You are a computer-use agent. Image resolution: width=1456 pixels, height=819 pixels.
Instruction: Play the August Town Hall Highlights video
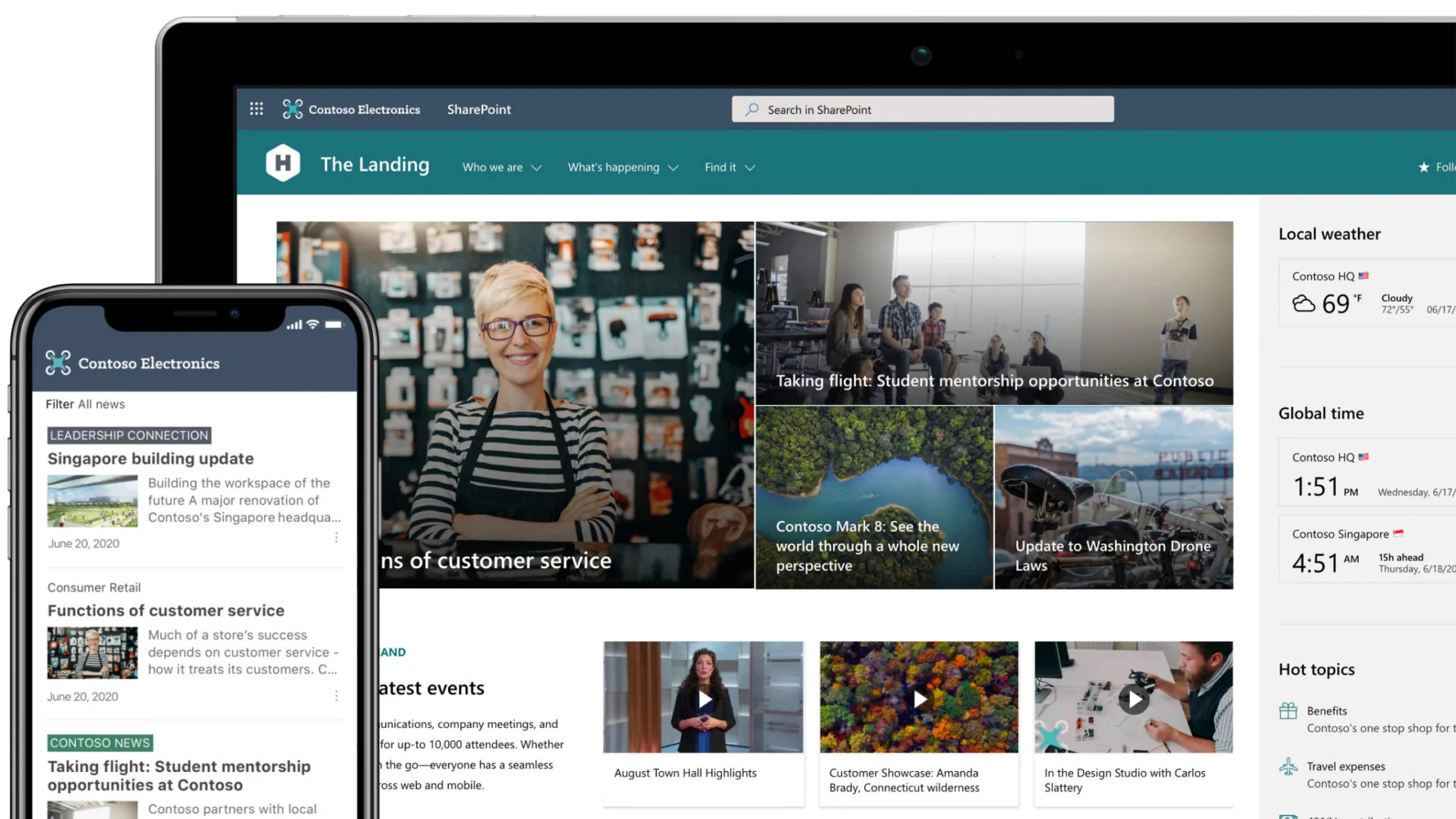(x=704, y=699)
